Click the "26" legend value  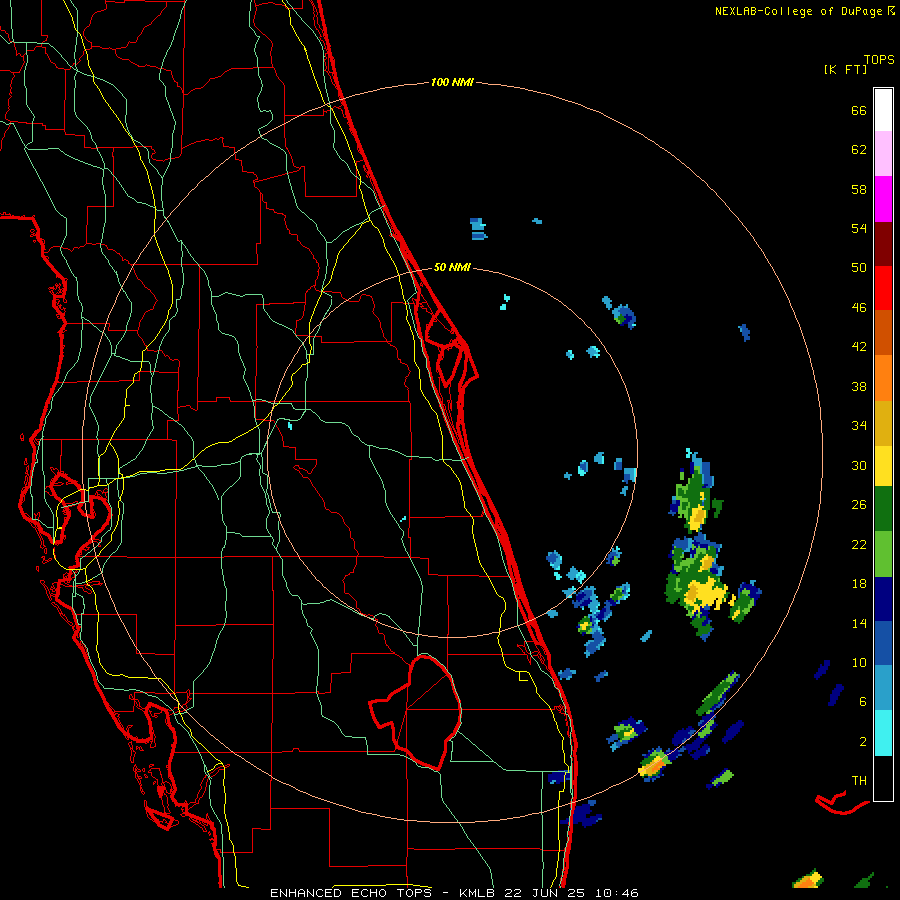coord(859,505)
